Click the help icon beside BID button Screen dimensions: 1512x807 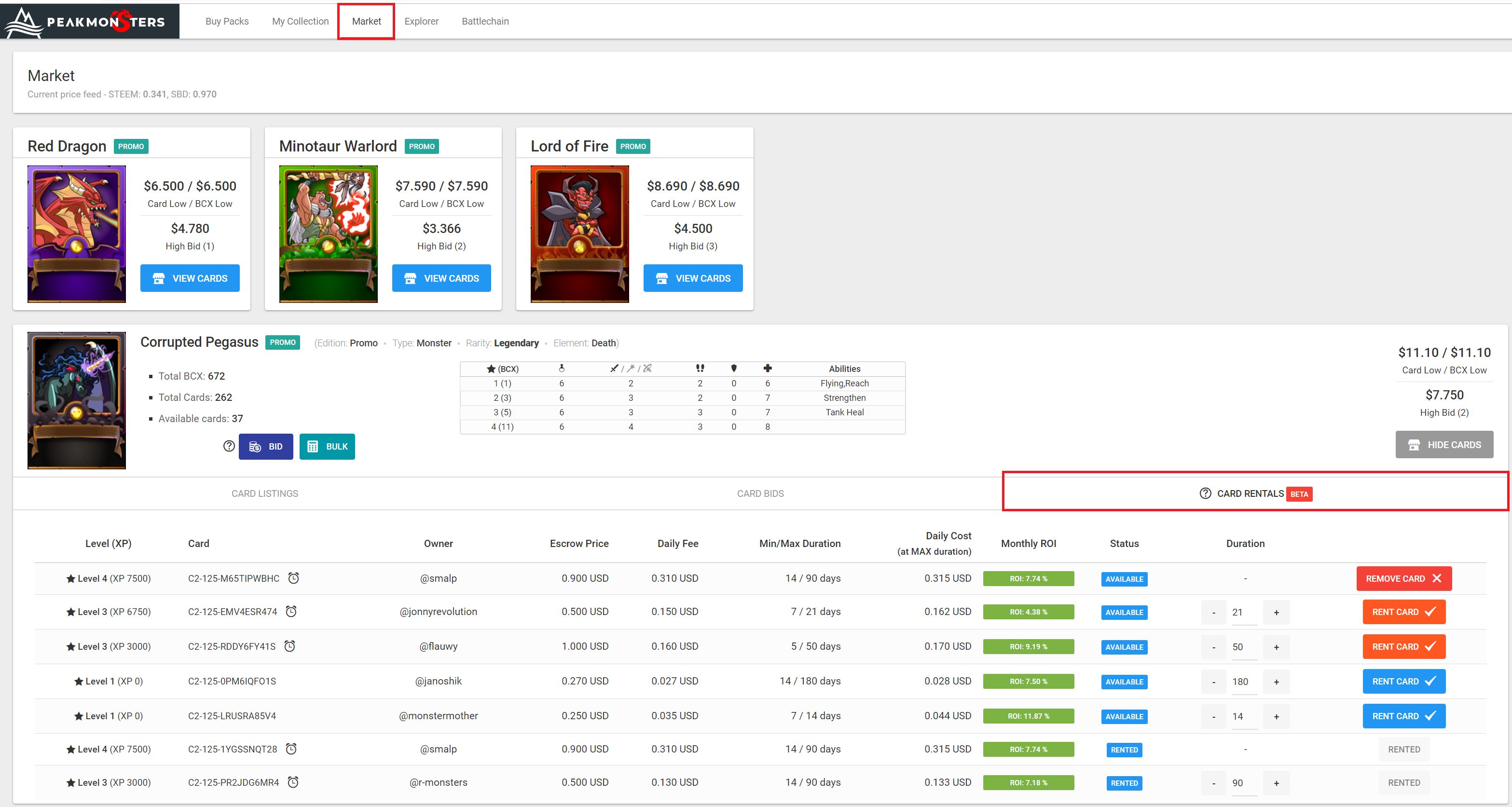point(229,446)
